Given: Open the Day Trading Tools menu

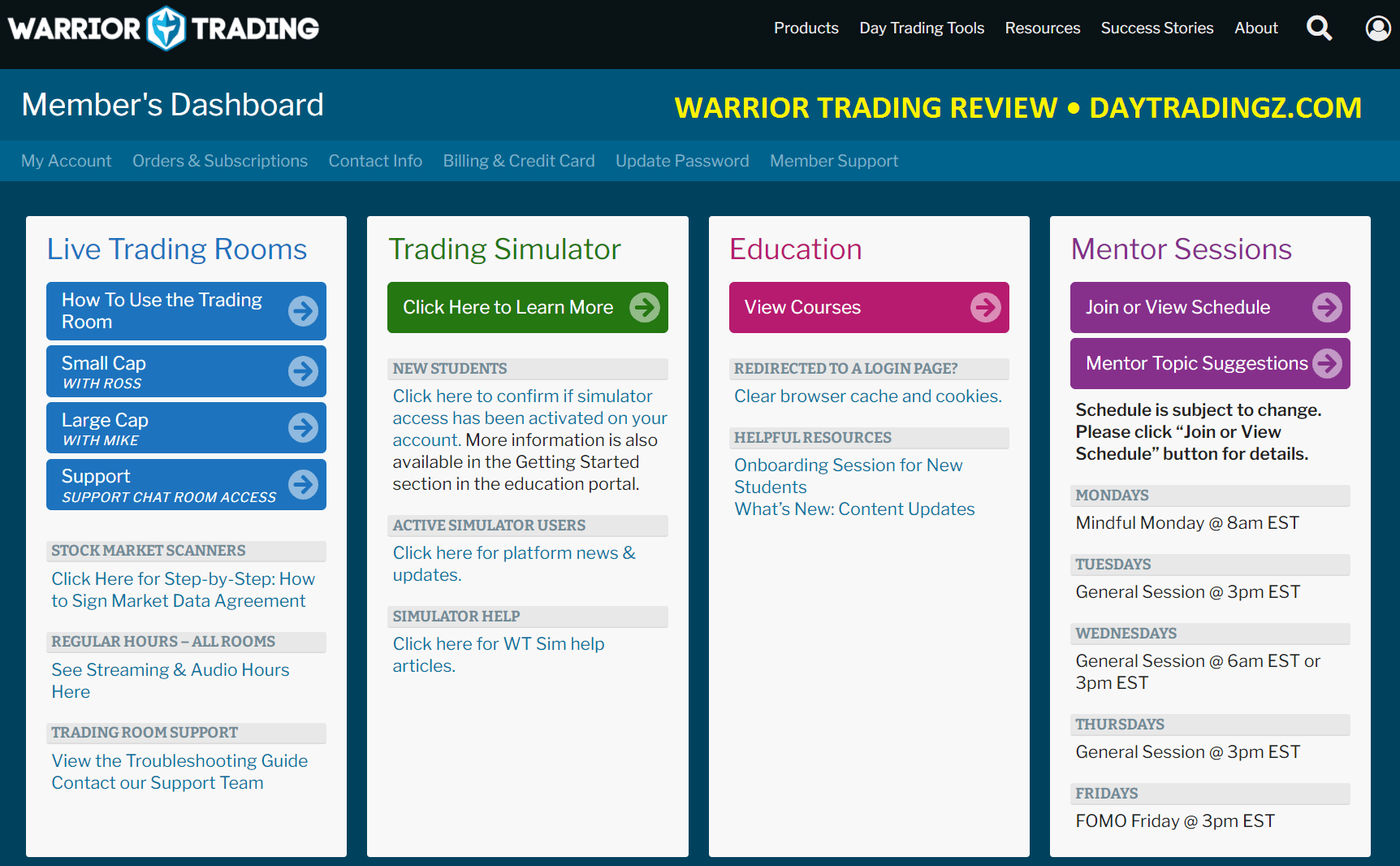Looking at the screenshot, I should [922, 28].
